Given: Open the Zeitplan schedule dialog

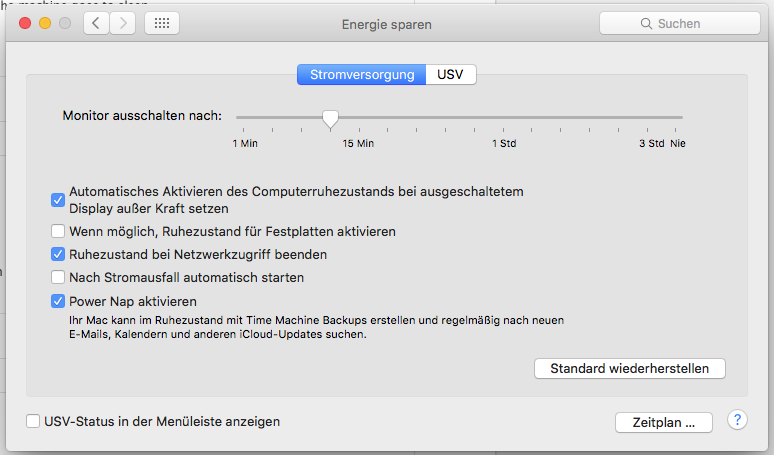Looking at the screenshot, I should [x=664, y=422].
